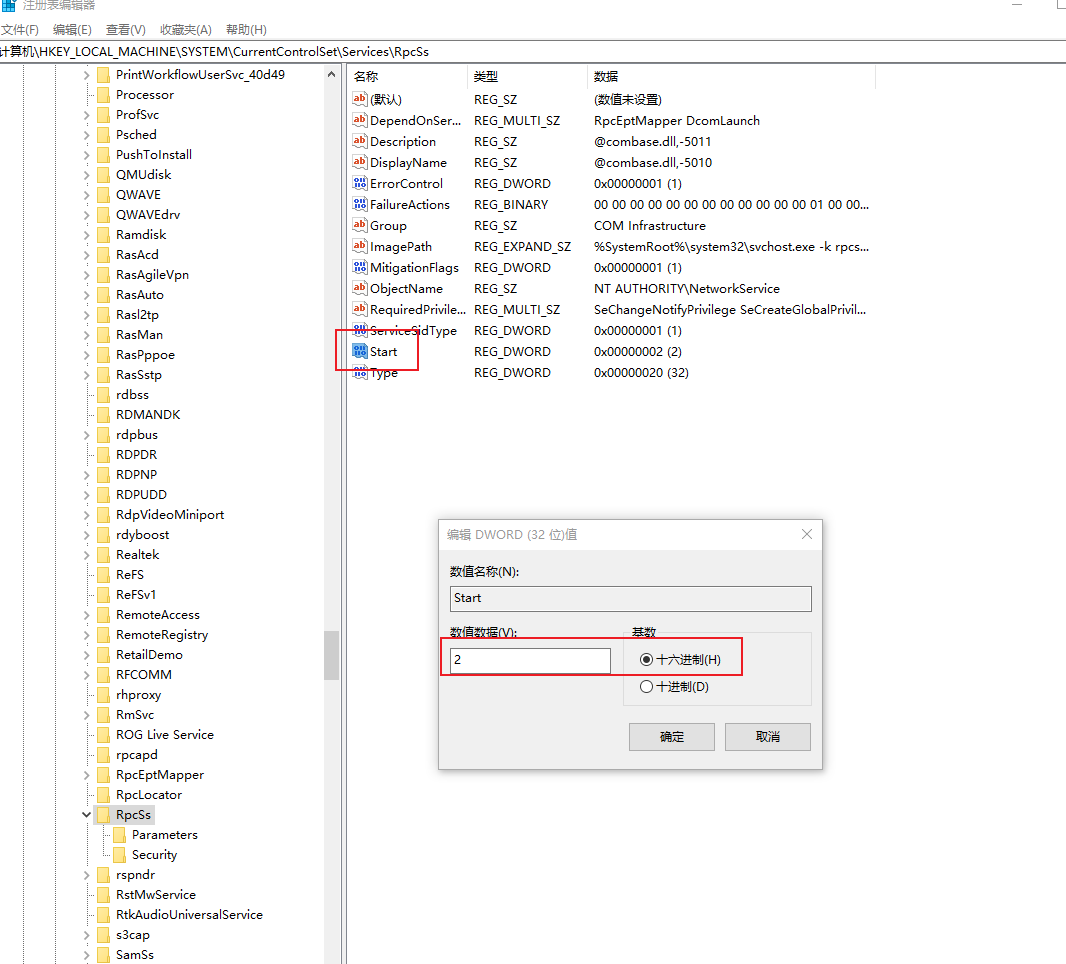Collapse the RpcSs tree node
Viewport: 1066px width, 964px height.
87,815
